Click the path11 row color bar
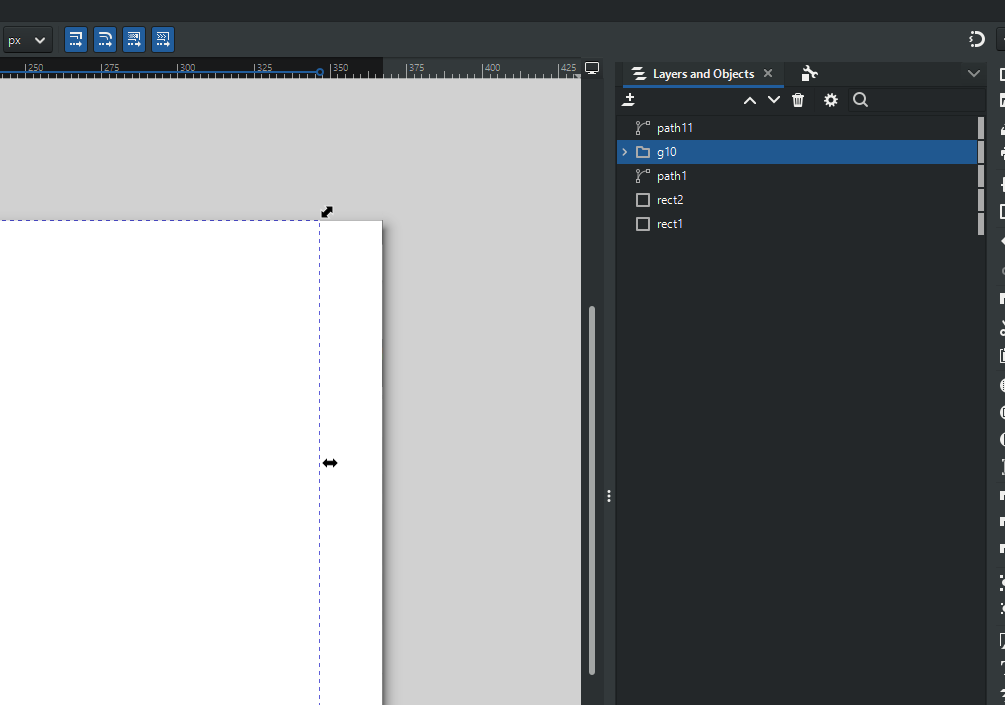Screen dimensions: 1005x705 981,128
